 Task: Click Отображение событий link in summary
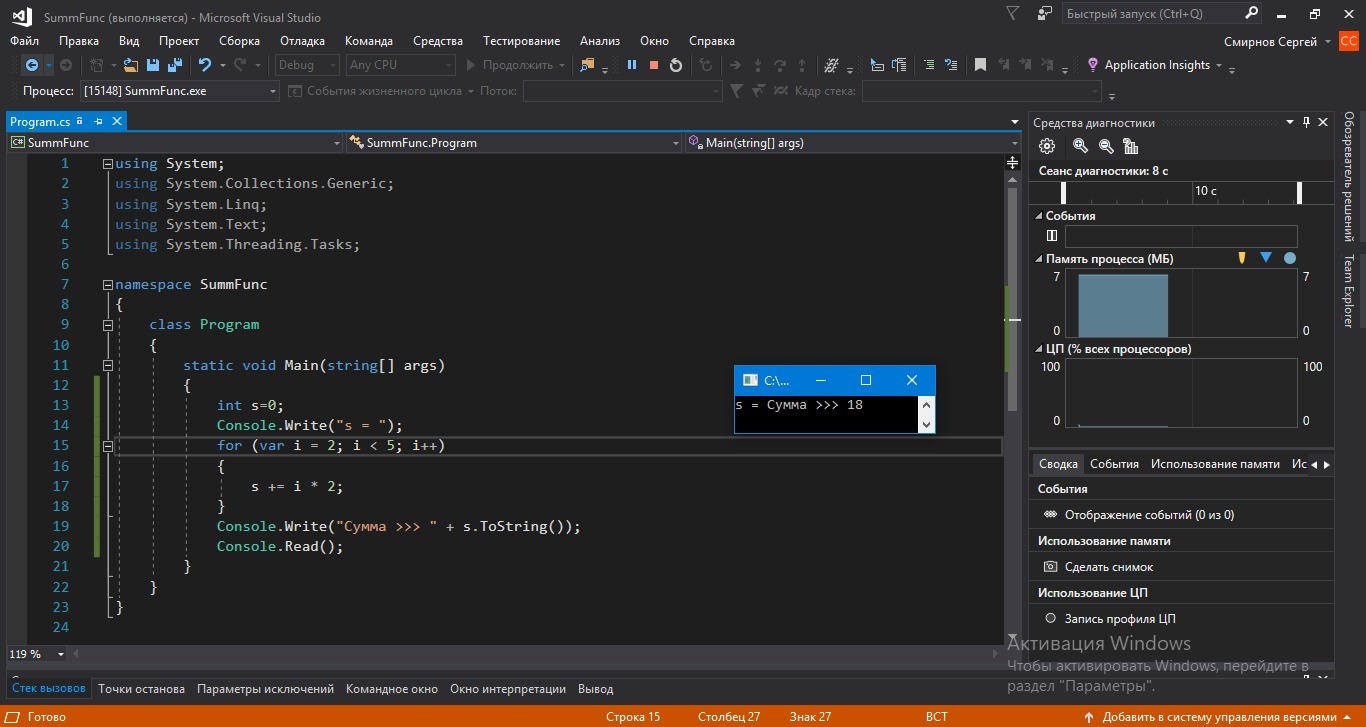pos(1148,515)
